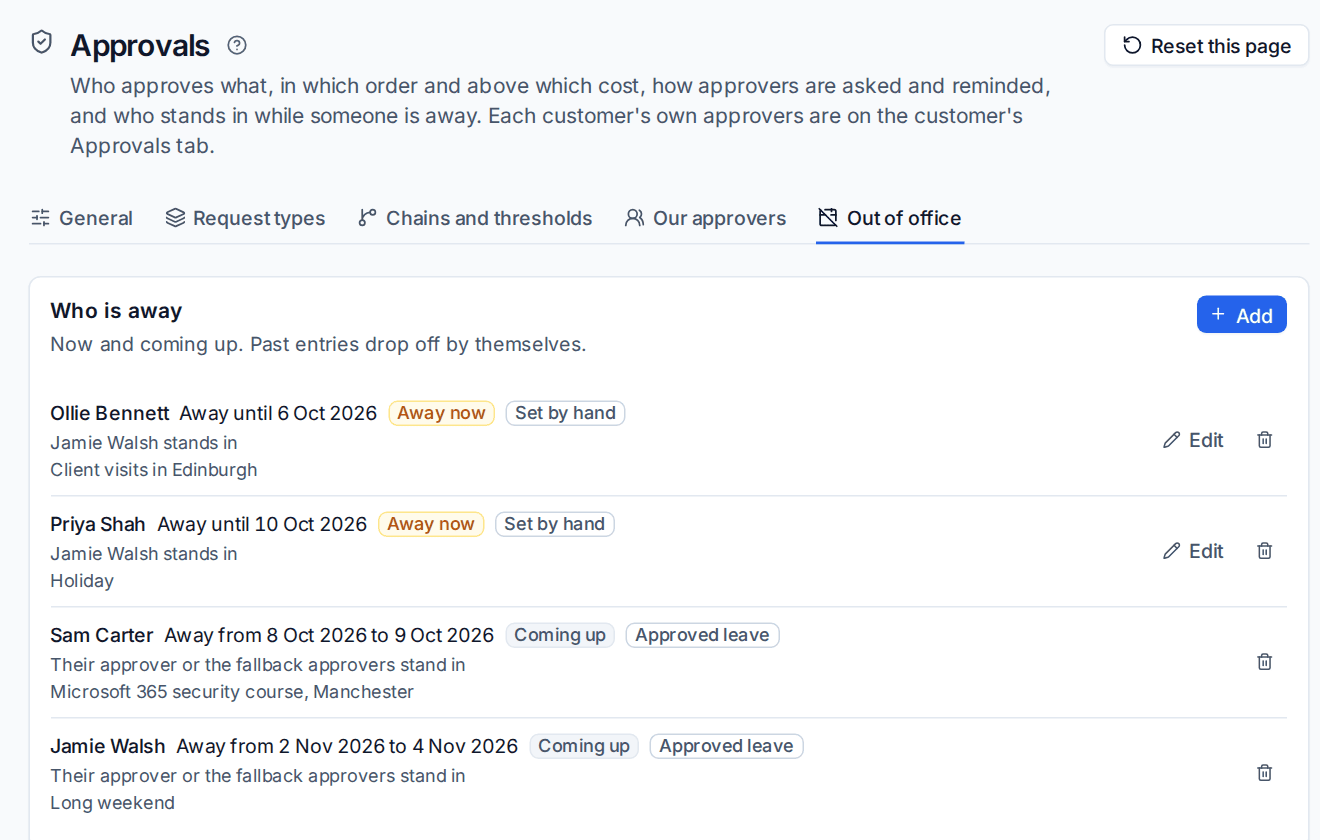Click the shield icon next to Approvals heading

tap(41, 42)
